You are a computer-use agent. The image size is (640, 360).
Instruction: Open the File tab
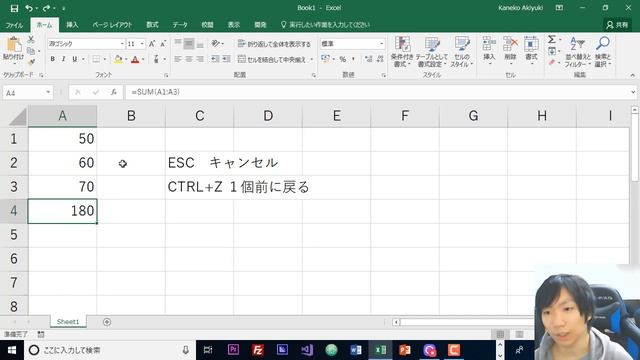point(14,25)
